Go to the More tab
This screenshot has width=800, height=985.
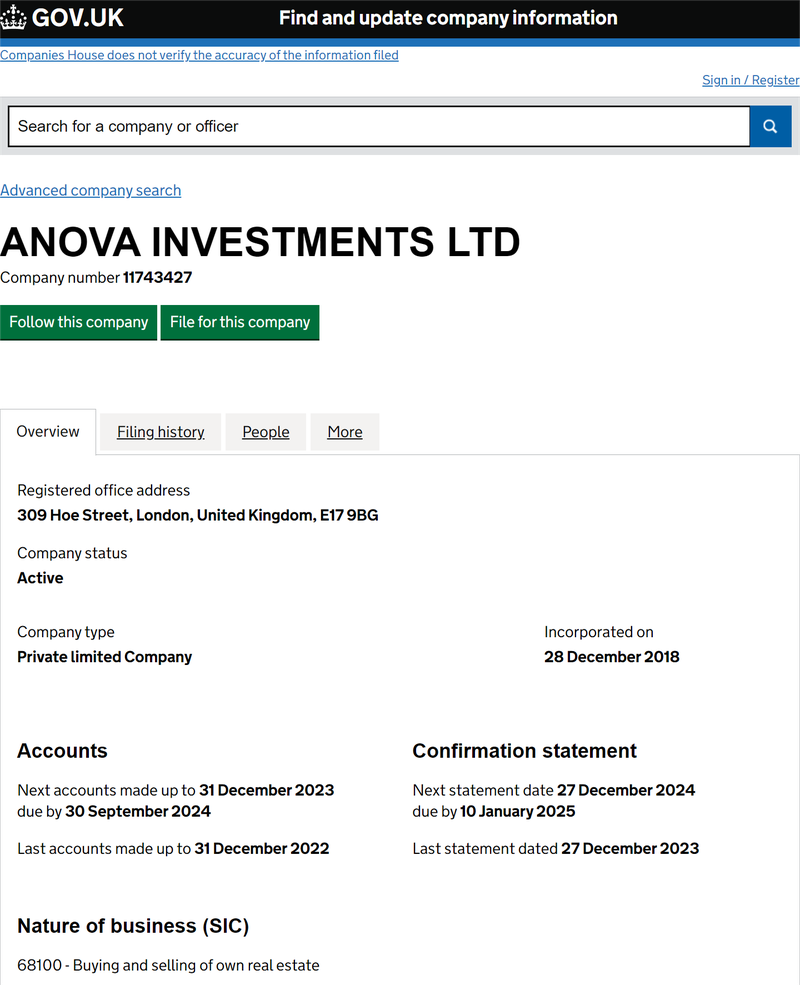point(345,432)
